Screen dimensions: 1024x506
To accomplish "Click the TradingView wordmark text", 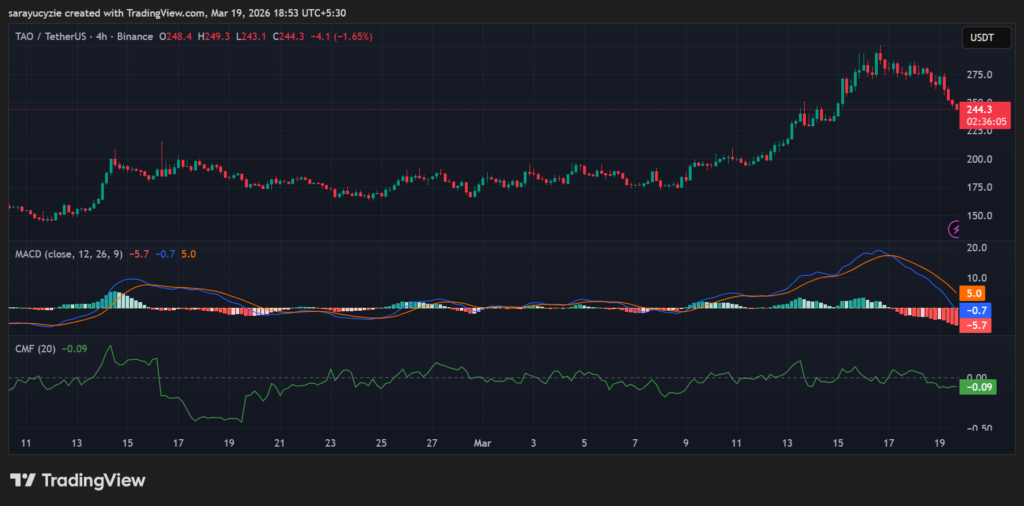I will (93, 481).
